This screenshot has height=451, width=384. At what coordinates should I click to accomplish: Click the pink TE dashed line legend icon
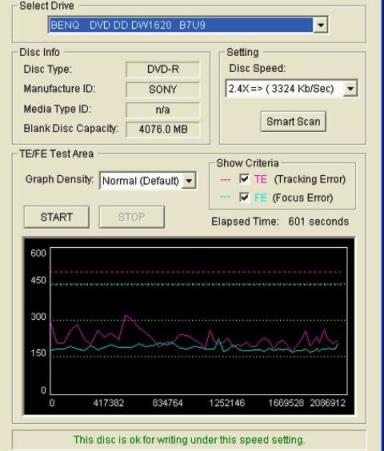click(x=225, y=180)
